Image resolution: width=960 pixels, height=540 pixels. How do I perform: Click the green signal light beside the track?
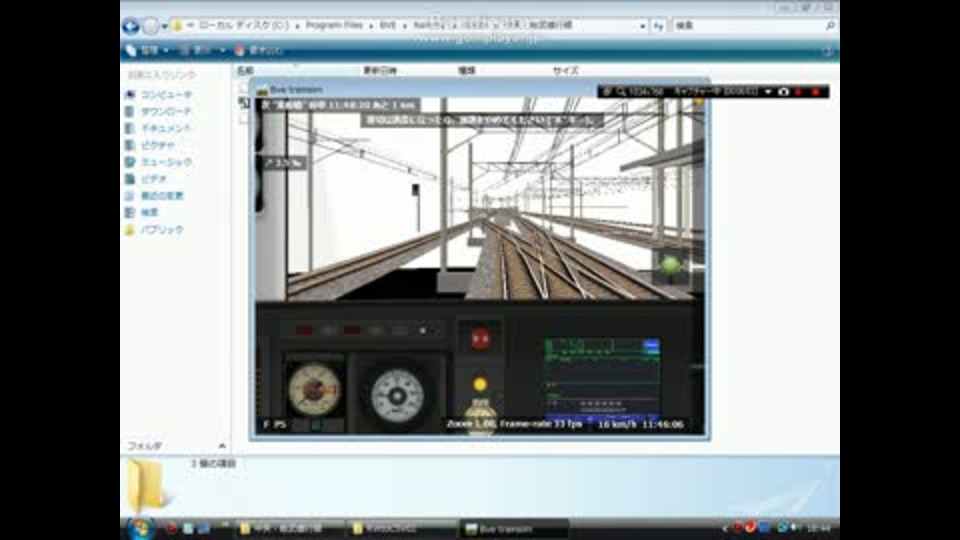point(670,265)
